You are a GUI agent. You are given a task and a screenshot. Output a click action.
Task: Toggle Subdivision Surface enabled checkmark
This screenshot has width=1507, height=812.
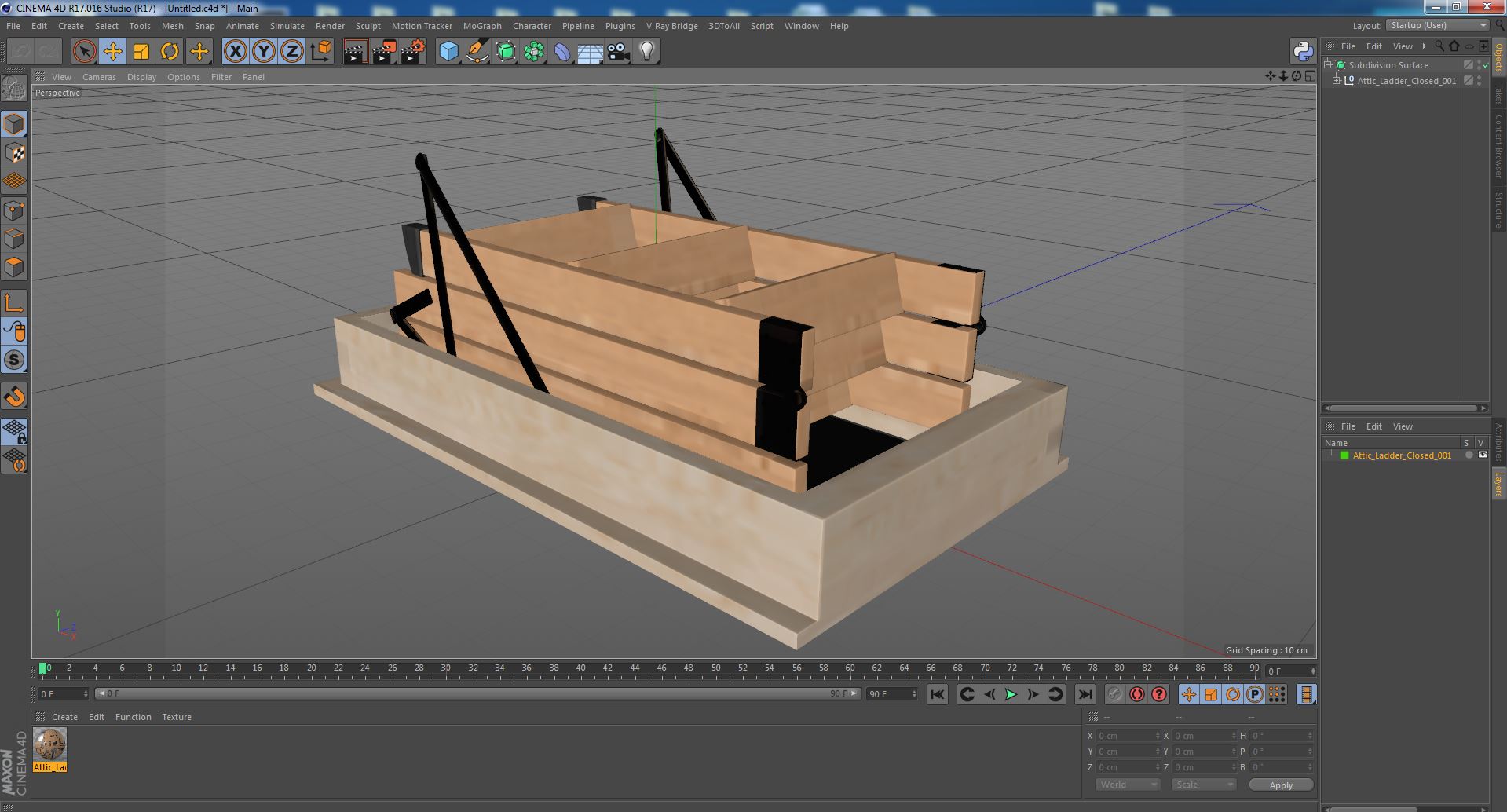1486,65
